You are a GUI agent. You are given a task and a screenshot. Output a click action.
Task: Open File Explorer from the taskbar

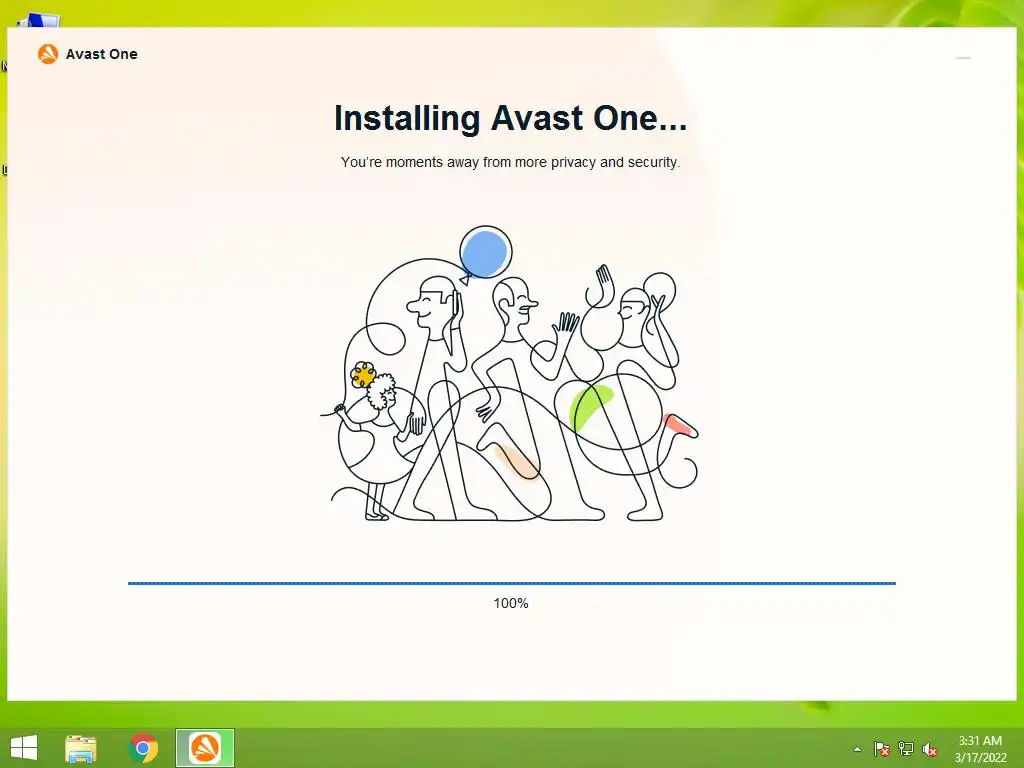click(81, 748)
